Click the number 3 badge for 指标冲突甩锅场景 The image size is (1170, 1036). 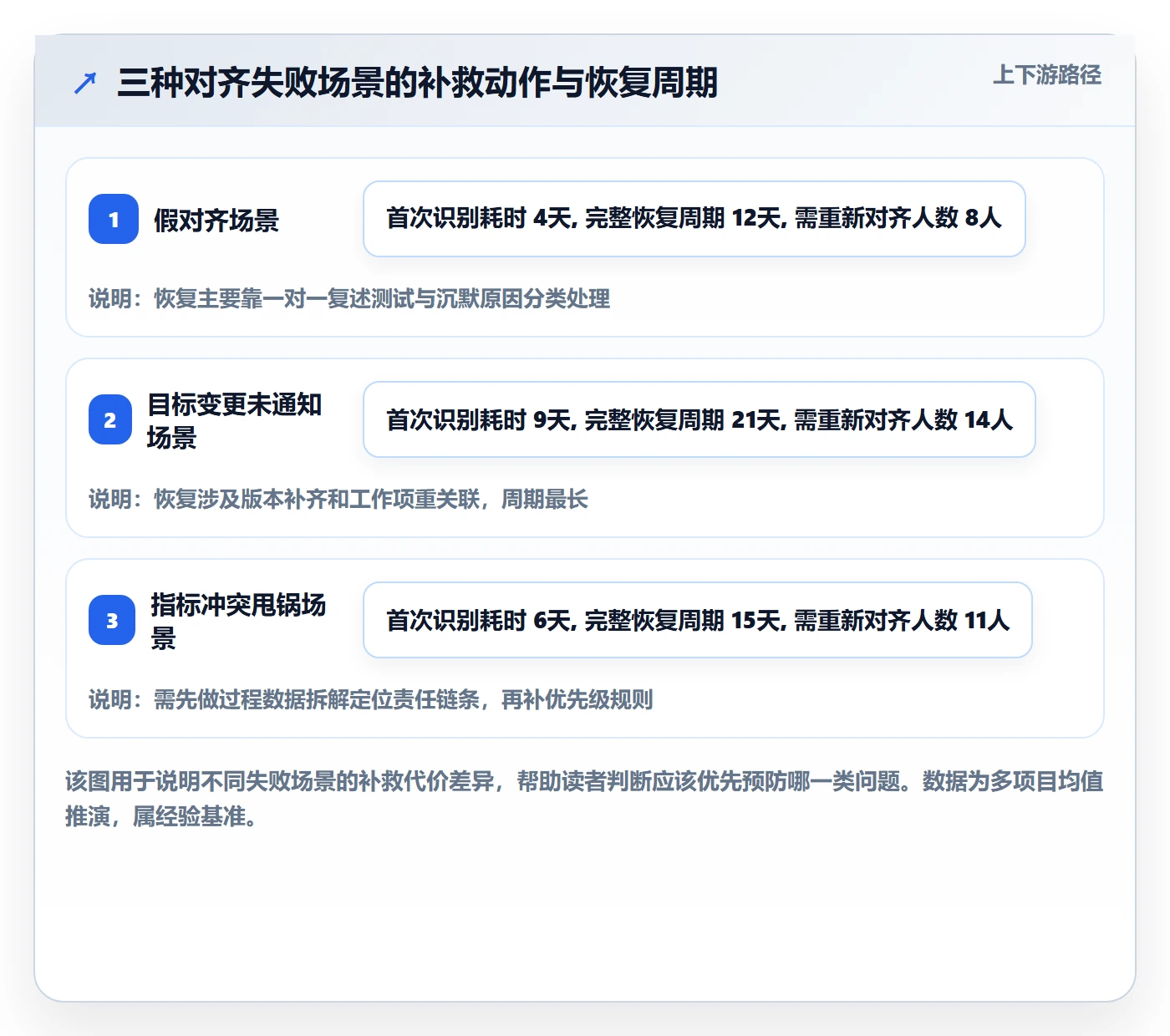point(112,620)
